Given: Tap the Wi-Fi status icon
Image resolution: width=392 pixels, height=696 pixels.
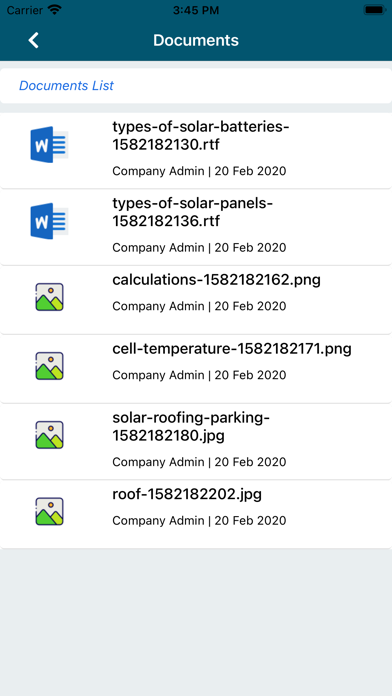Looking at the screenshot, I should click(55, 10).
